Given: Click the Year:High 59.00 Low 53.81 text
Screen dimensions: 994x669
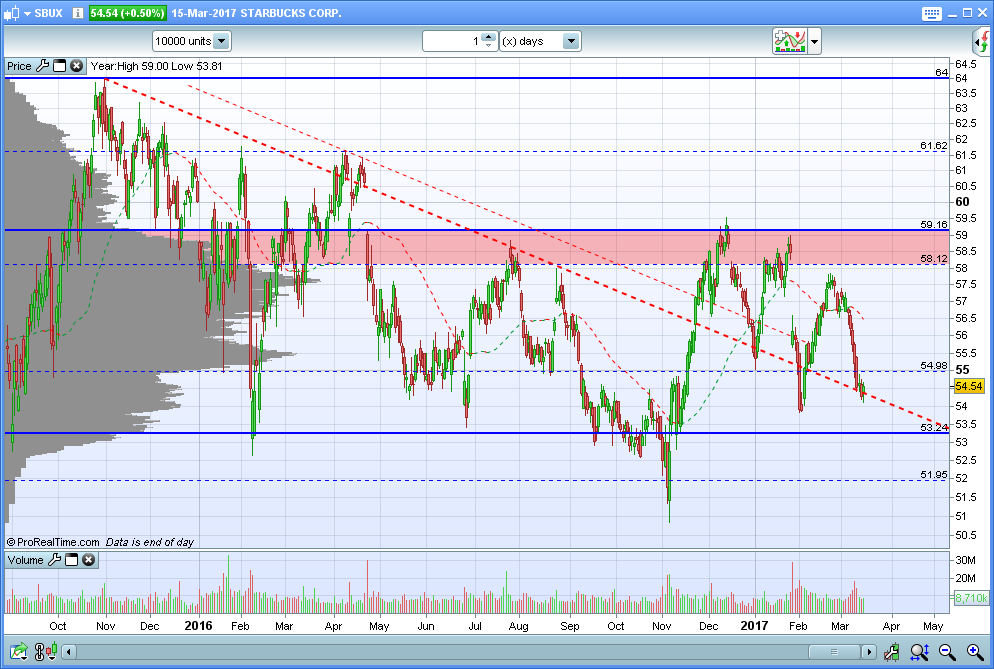Looking at the screenshot, I should [157, 66].
